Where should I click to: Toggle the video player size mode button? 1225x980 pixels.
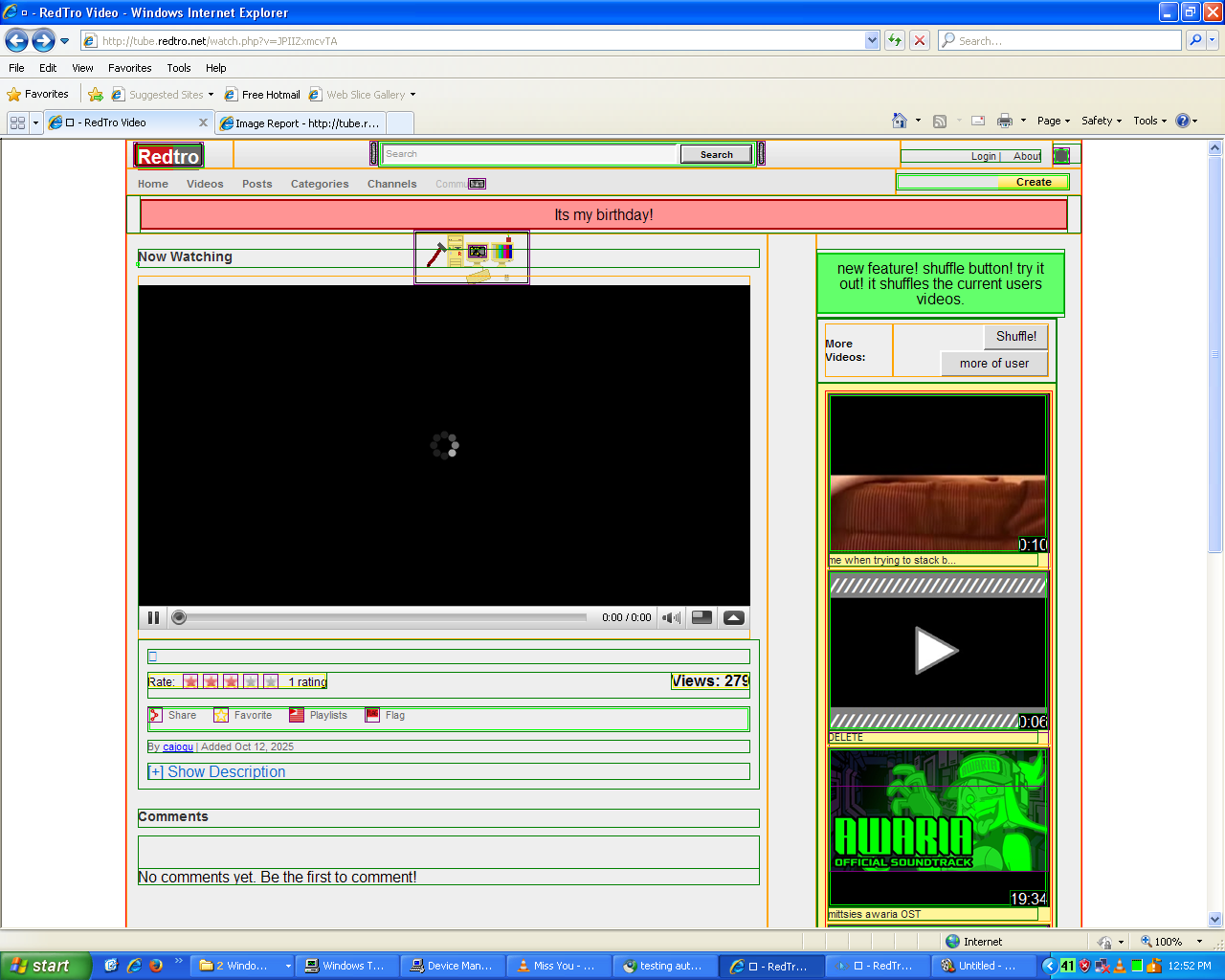coord(702,617)
